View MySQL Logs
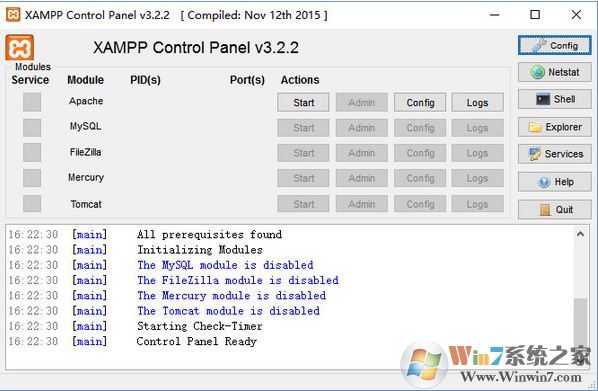Screen dimensions: 598x391 (x=477, y=128)
